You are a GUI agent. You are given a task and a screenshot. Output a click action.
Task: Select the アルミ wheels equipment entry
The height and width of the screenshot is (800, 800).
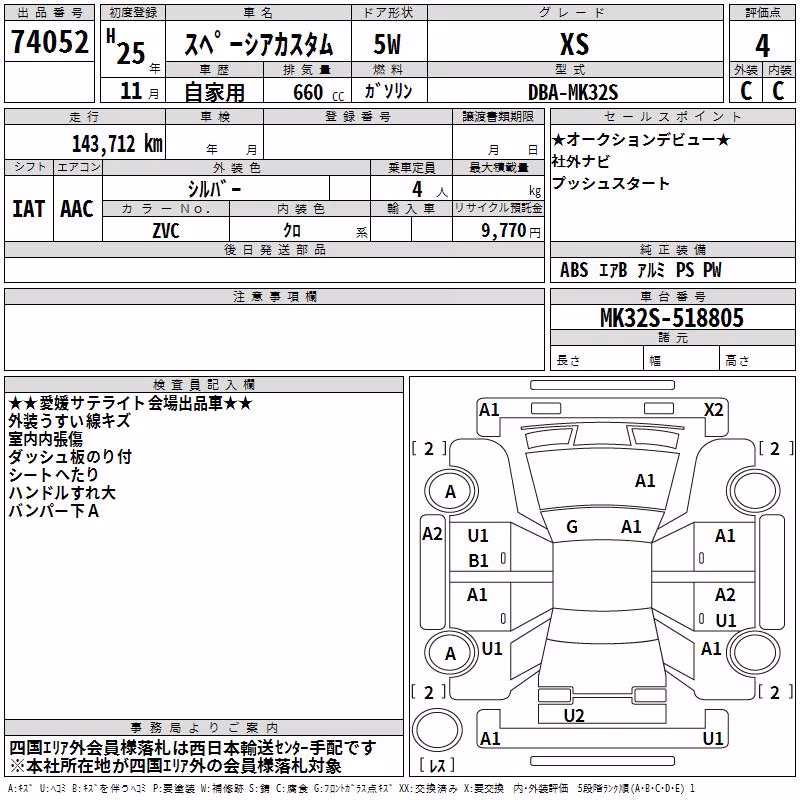pyautogui.click(x=651, y=270)
